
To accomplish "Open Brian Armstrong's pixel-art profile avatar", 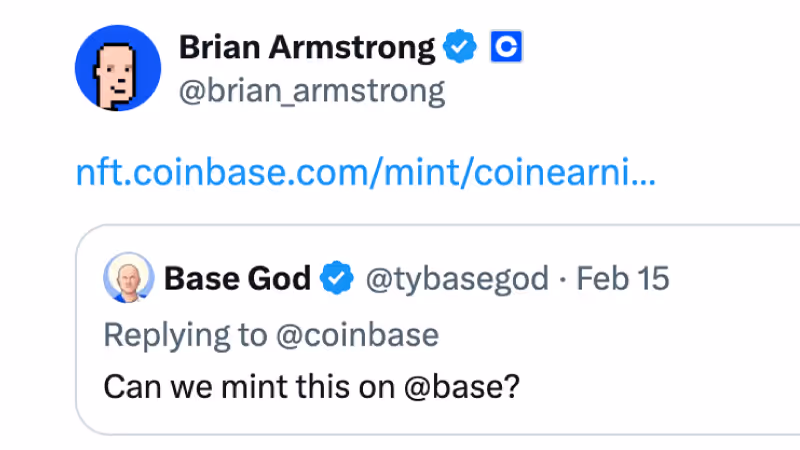I will click(118, 69).
